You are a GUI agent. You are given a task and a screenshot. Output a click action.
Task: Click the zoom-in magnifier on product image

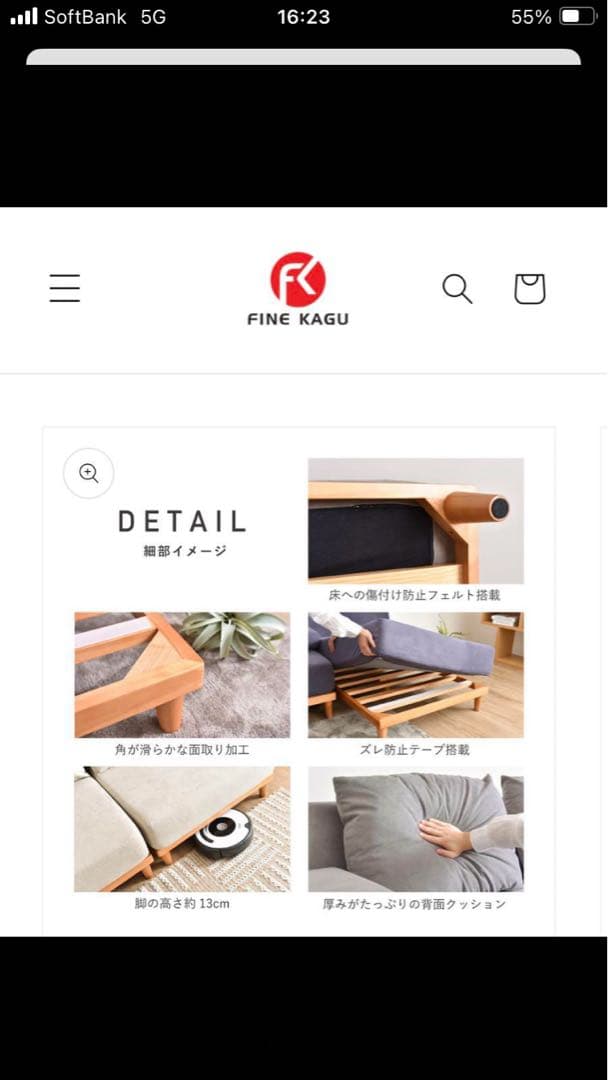pyautogui.click(x=89, y=473)
